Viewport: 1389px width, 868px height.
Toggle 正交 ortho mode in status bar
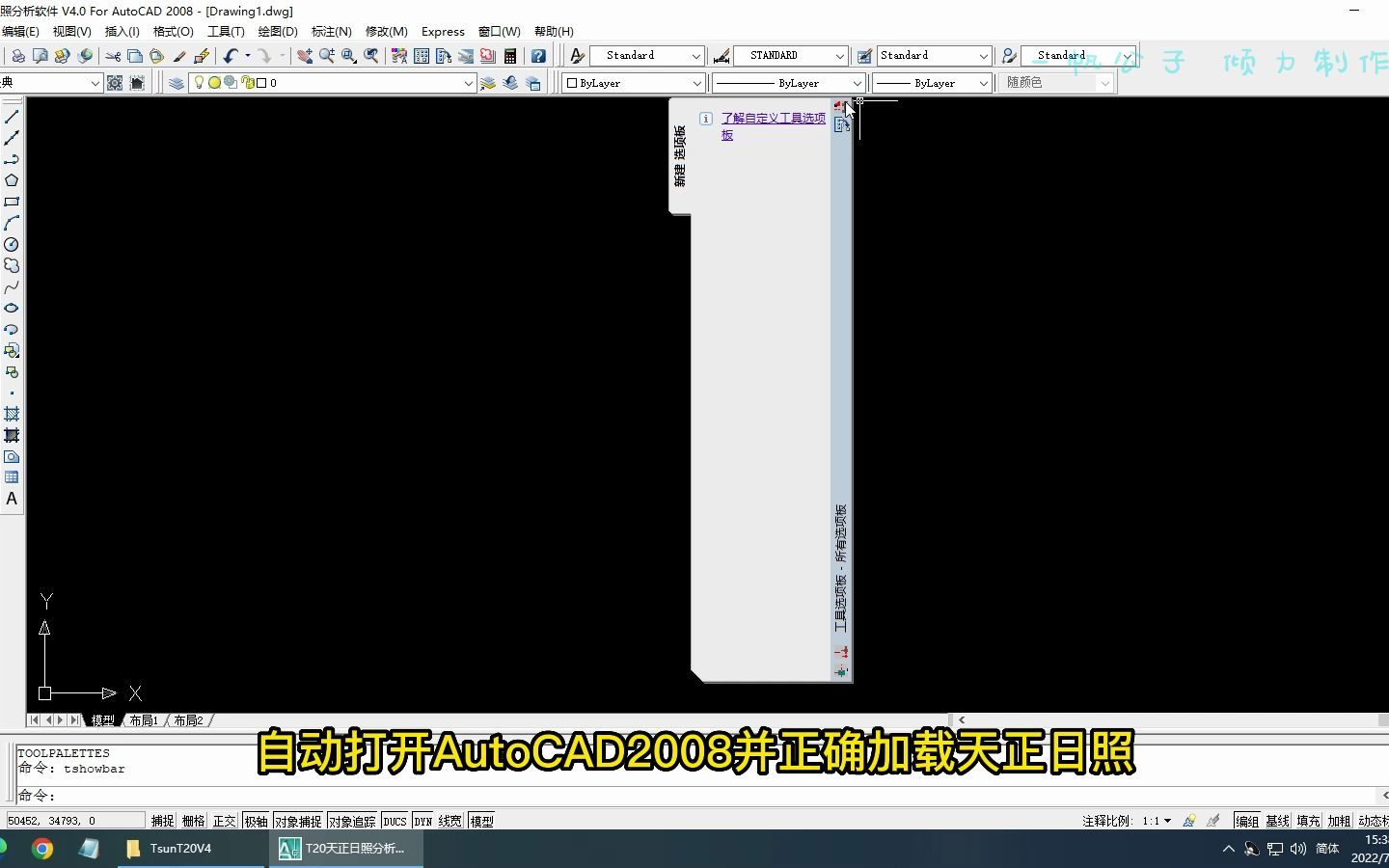224,821
